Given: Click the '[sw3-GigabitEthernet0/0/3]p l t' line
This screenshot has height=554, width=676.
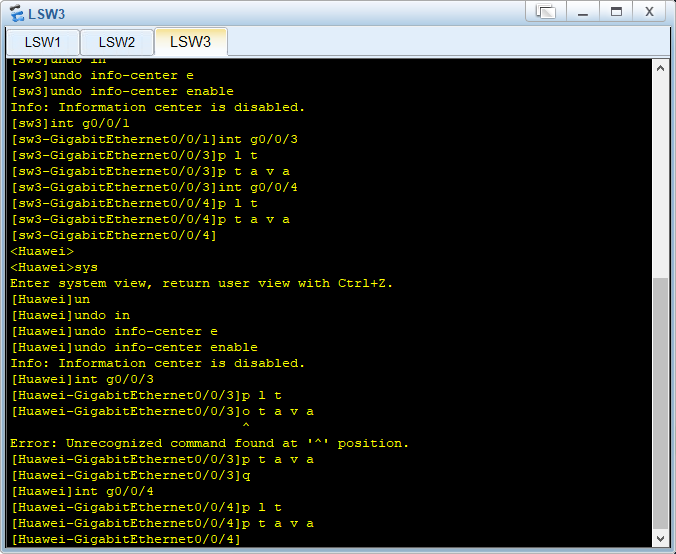Looking at the screenshot, I should (134, 155).
